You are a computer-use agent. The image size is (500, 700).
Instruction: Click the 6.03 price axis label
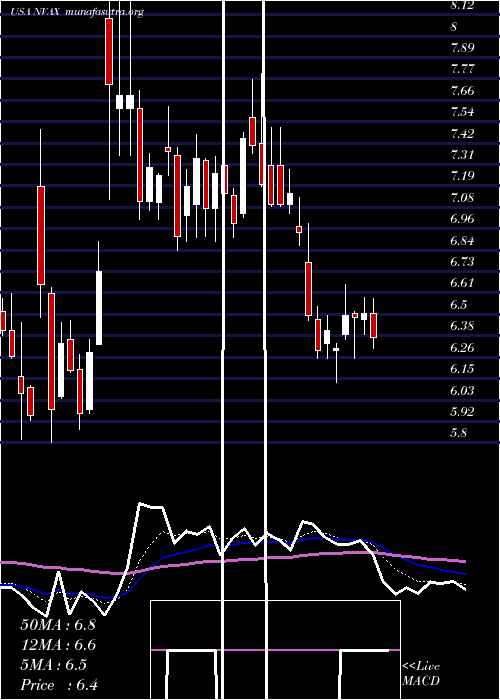pyautogui.click(x=462, y=391)
